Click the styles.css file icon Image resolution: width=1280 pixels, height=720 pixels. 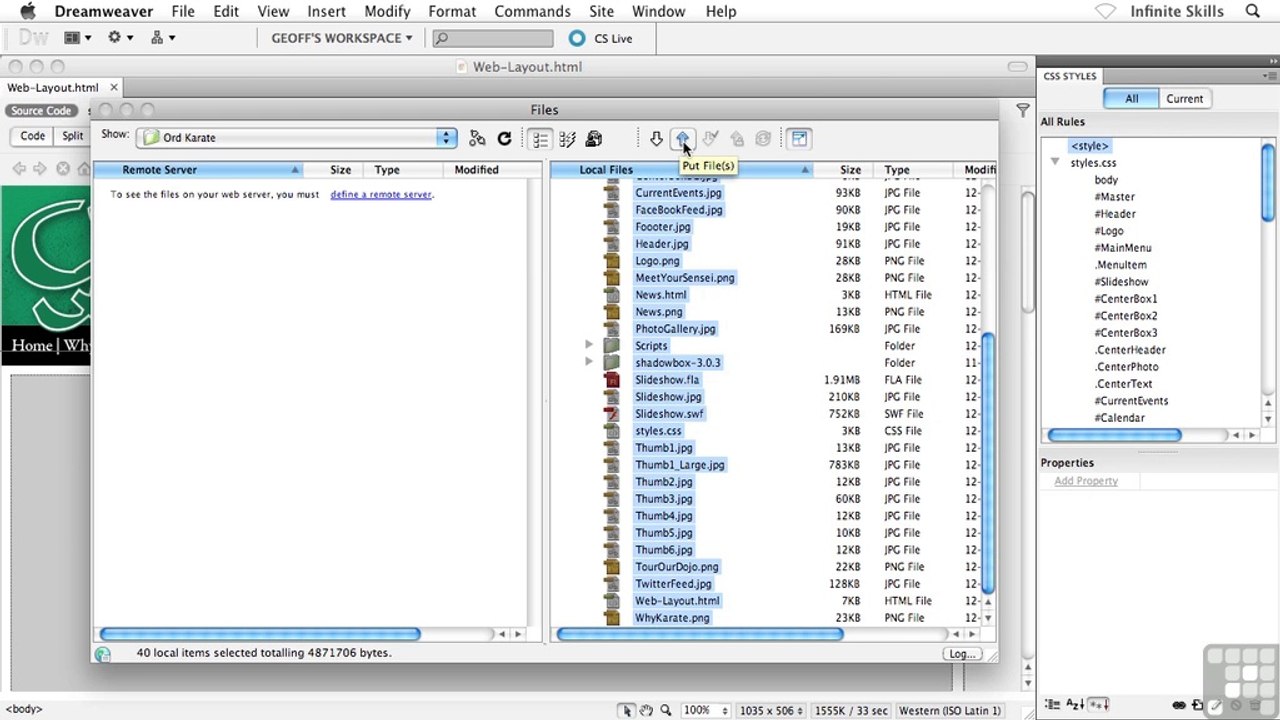612,431
